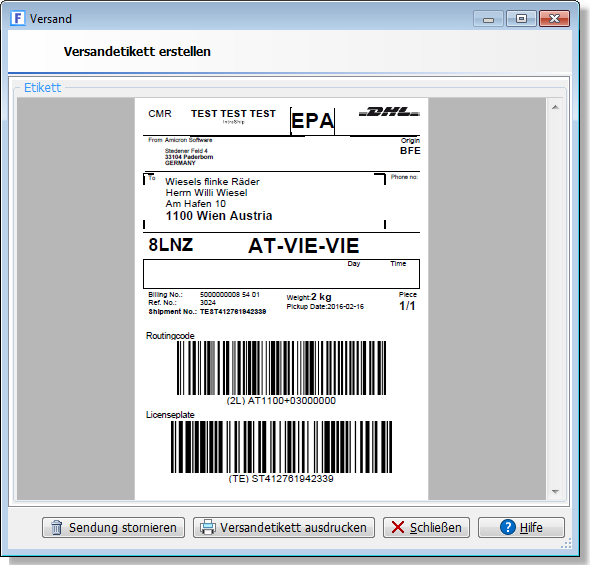Click the trash icon on Sendung stornieren
This screenshot has width=590, height=566.
pos(56,527)
